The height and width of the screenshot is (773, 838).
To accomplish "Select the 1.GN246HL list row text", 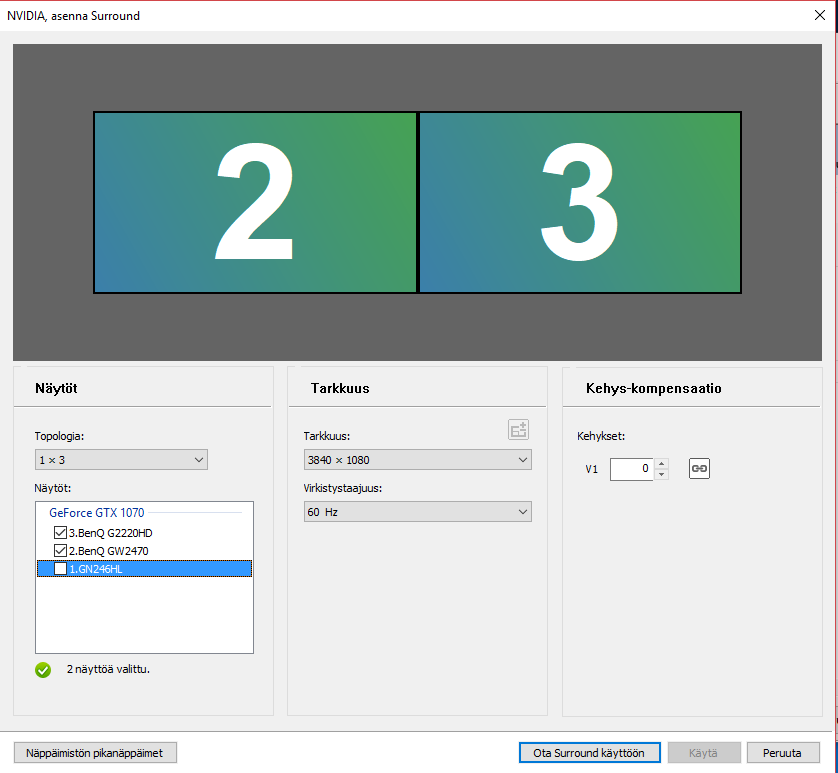I will 96,569.
